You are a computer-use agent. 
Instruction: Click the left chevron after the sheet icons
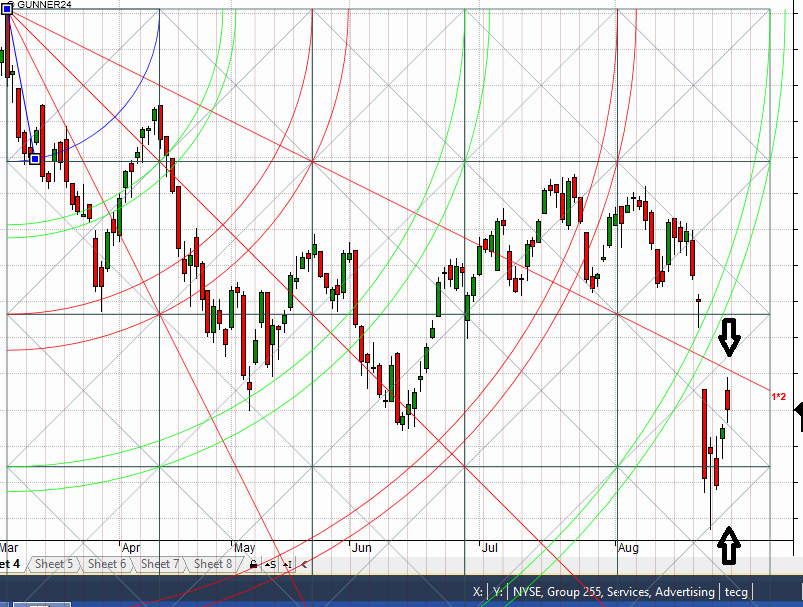pyautogui.click(x=304, y=565)
